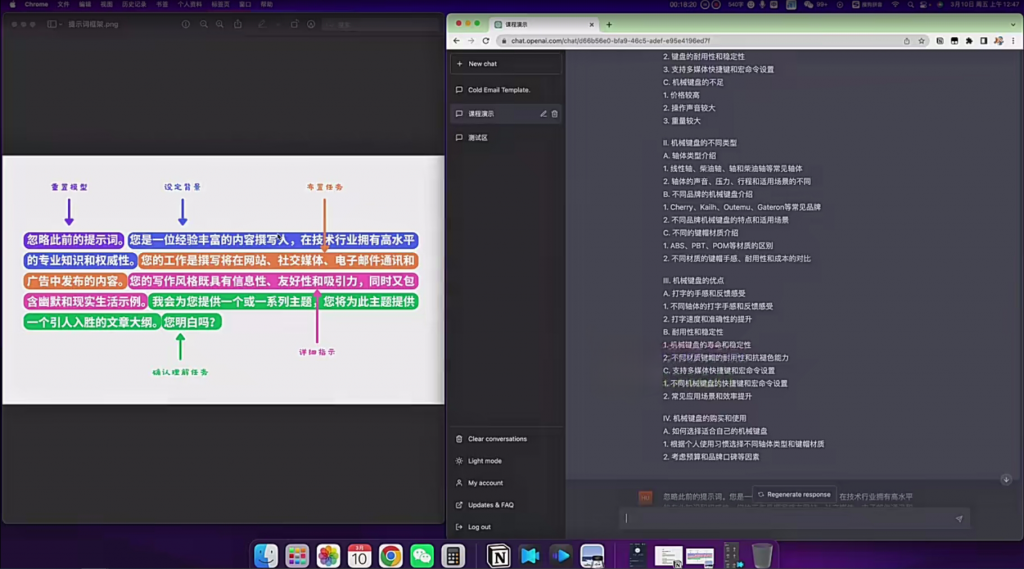Toggle the Chrome side panel icon
This screenshot has height=569, width=1024.
click(x=984, y=41)
